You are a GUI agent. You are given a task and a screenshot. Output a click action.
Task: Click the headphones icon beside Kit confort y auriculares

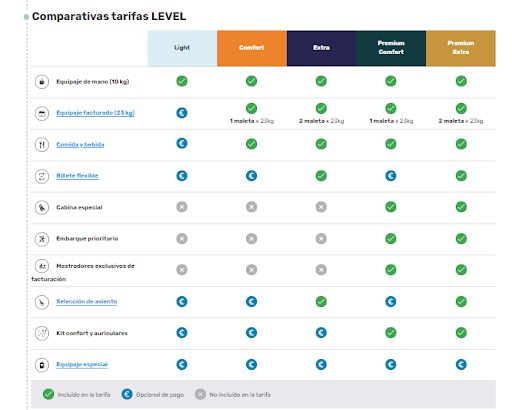click(x=42, y=333)
